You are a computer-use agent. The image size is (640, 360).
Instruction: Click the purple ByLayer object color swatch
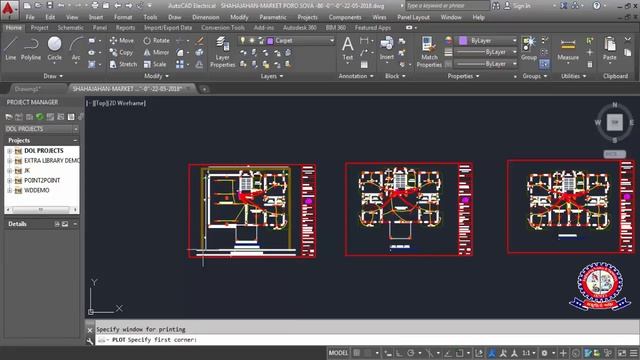463,40
